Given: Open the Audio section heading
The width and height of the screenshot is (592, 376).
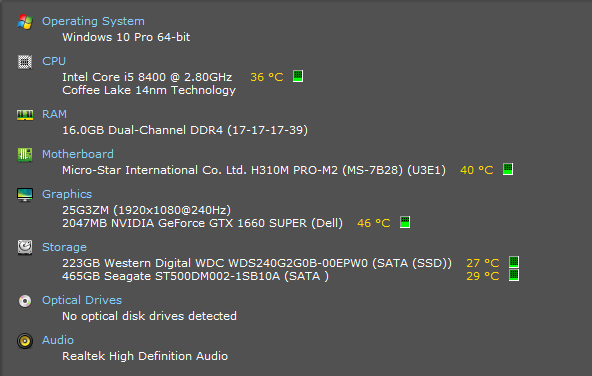Looking at the screenshot, I should point(58,340).
